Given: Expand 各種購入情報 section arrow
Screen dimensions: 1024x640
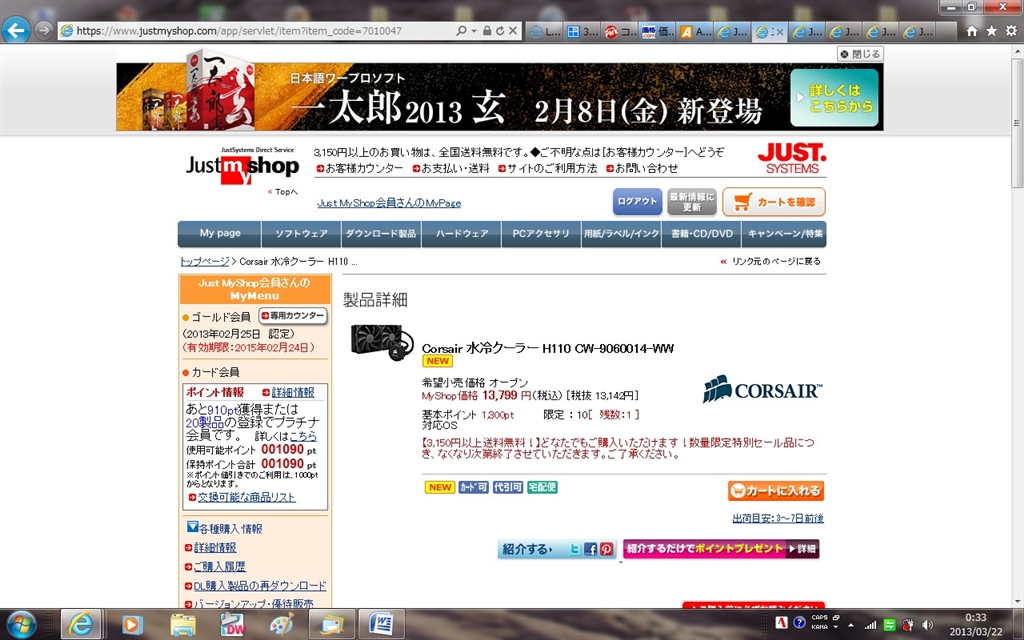Looking at the screenshot, I should pos(192,526).
